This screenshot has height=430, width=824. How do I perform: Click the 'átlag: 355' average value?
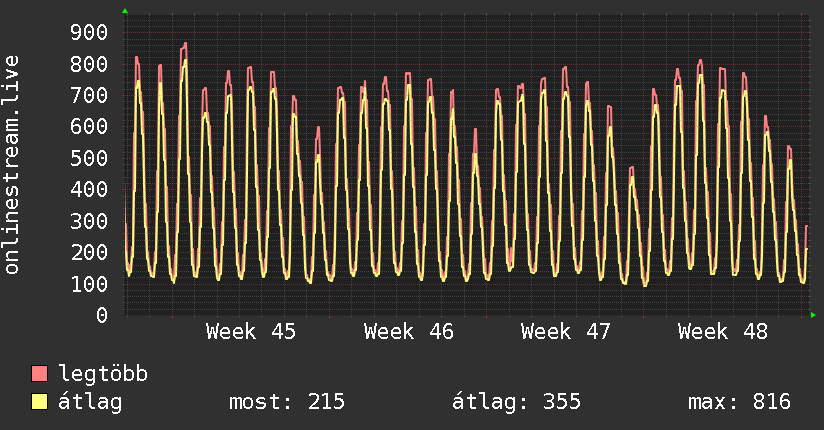pyautogui.click(x=517, y=402)
